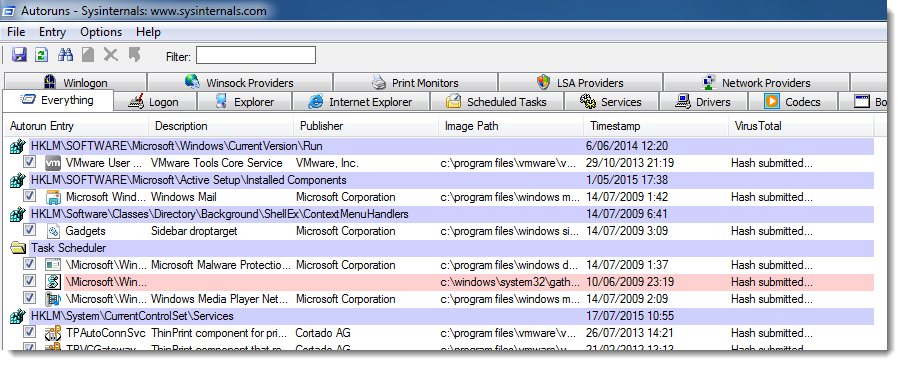Sort by Publisher column header

click(x=366, y=126)
